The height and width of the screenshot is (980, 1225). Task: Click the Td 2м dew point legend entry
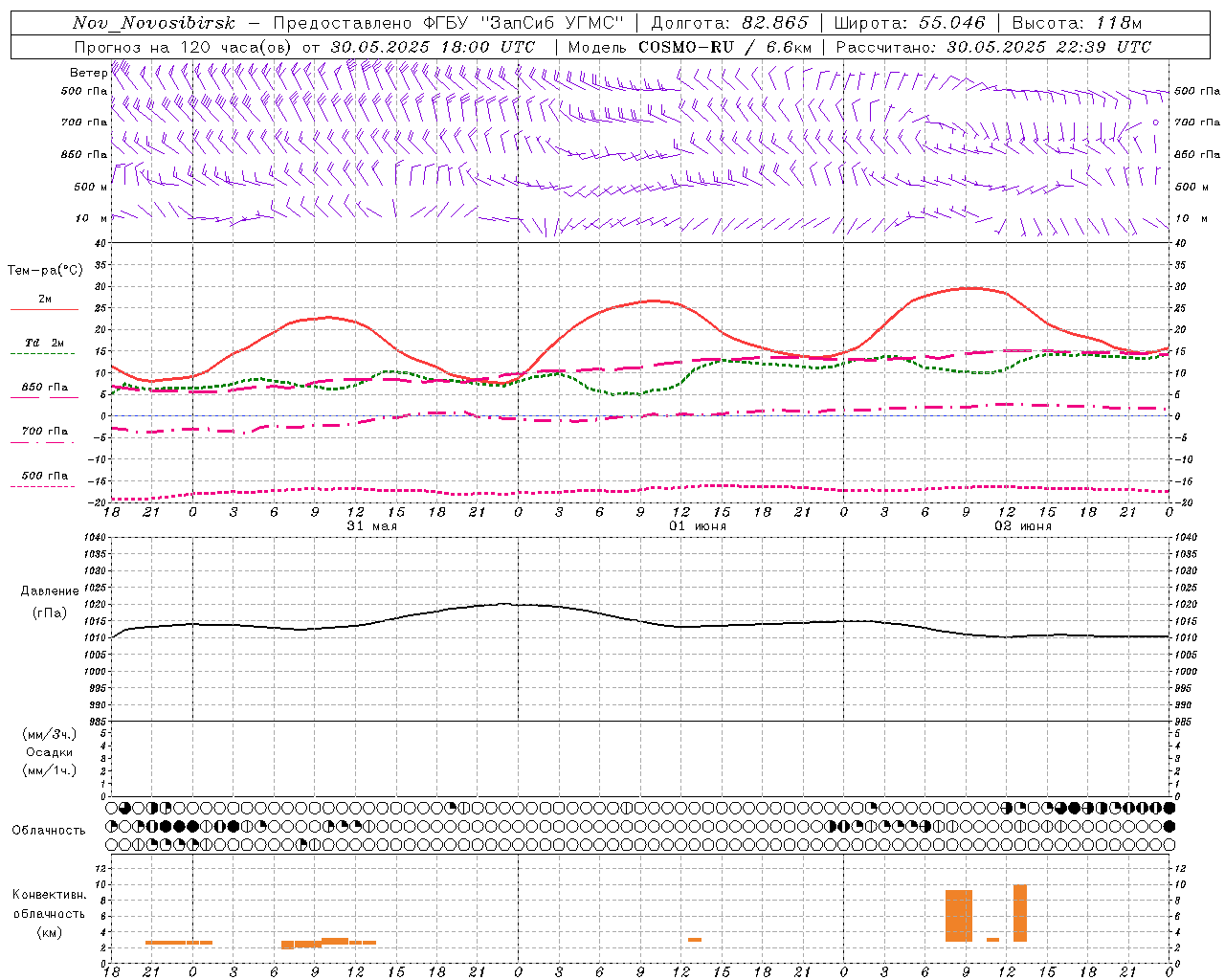tap(44, 343)
